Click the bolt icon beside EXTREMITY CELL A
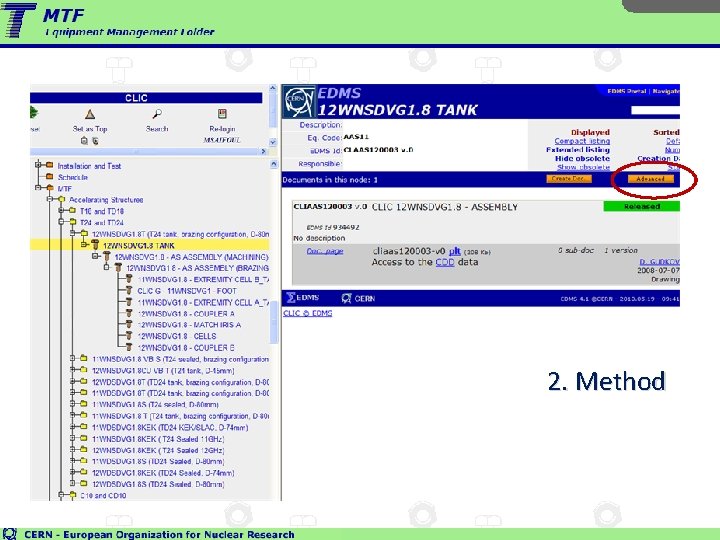Image resolution: width=720 pixels, height=540 pixels. coord(129,302)
